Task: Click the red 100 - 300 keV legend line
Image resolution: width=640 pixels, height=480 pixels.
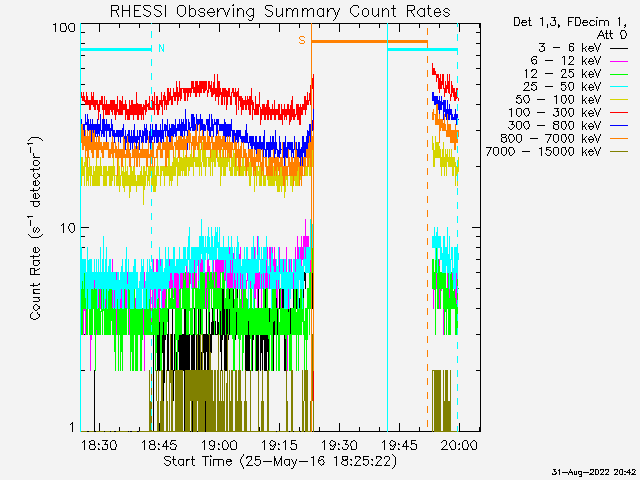Action: coord(619,113)
